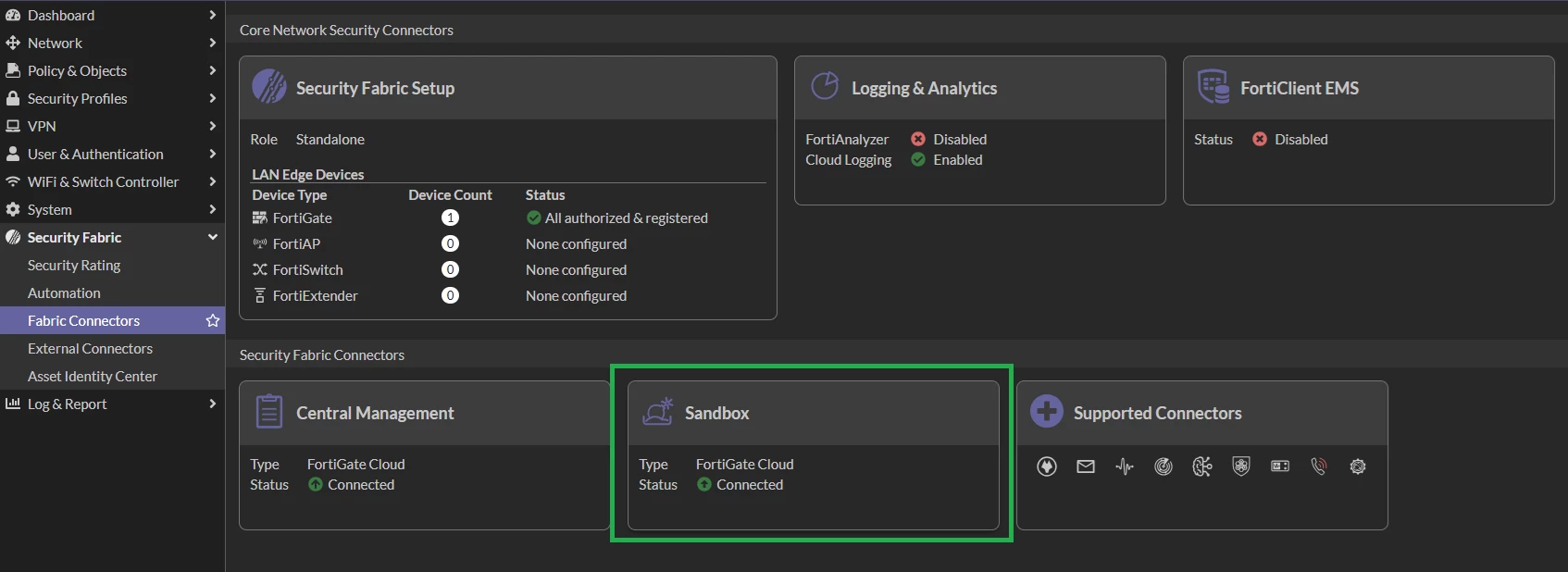Click the FortiSwitch device count badge
This screenshot has width=1568, height=572.
coord(450,269)
